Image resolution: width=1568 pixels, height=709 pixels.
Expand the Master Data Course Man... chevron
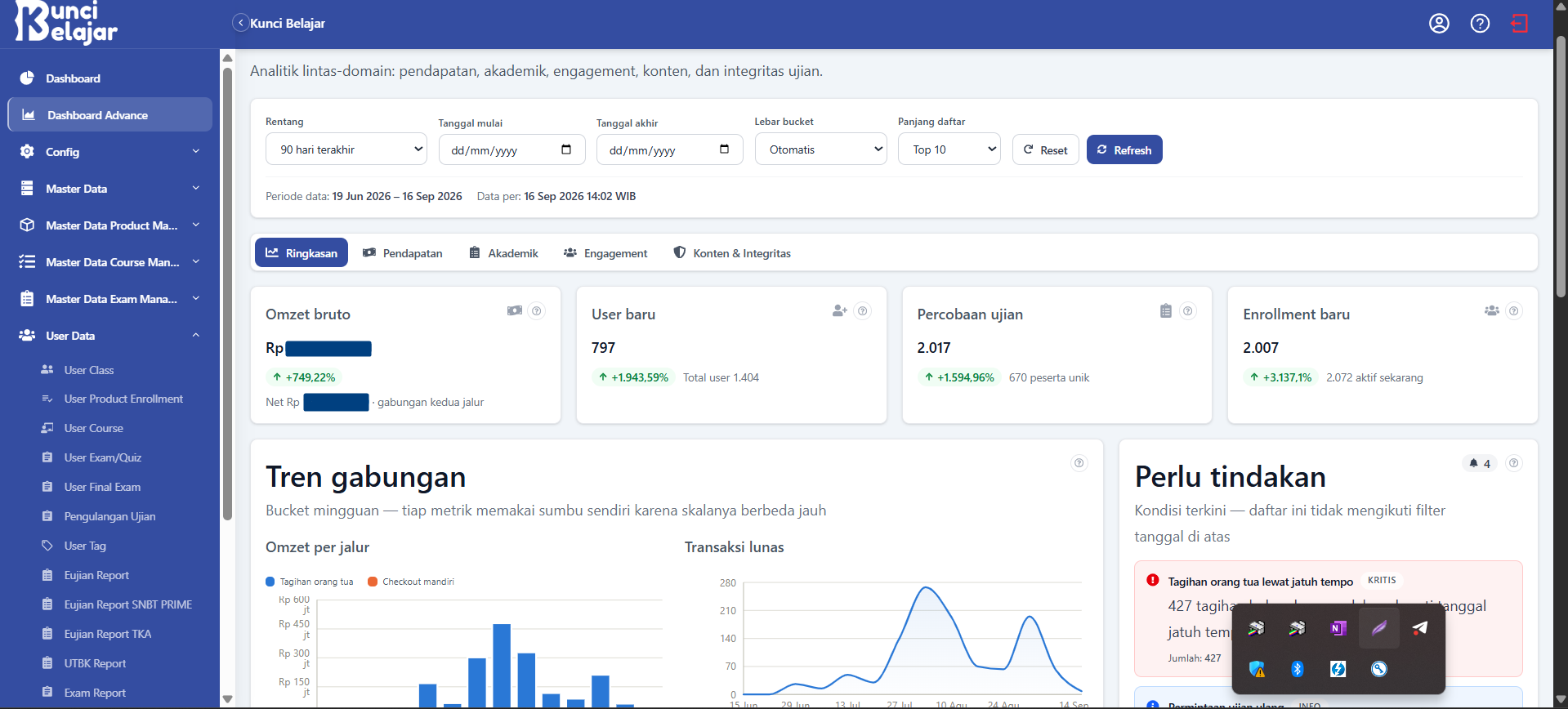tap(196, 261)
